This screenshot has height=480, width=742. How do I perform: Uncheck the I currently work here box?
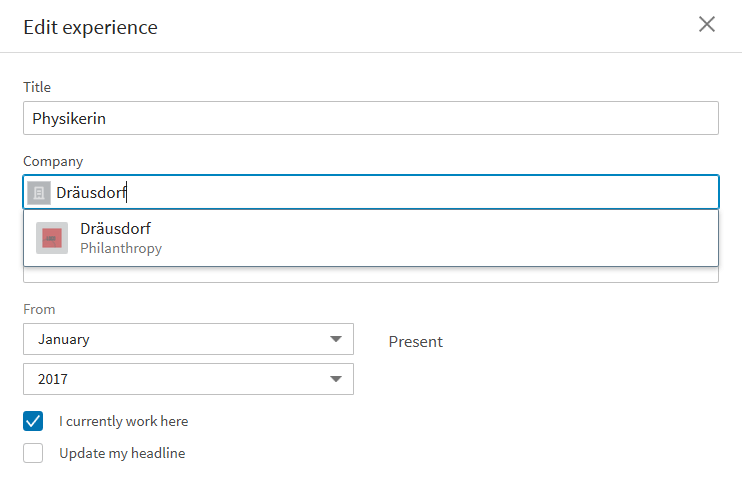(x=34, y=421)
